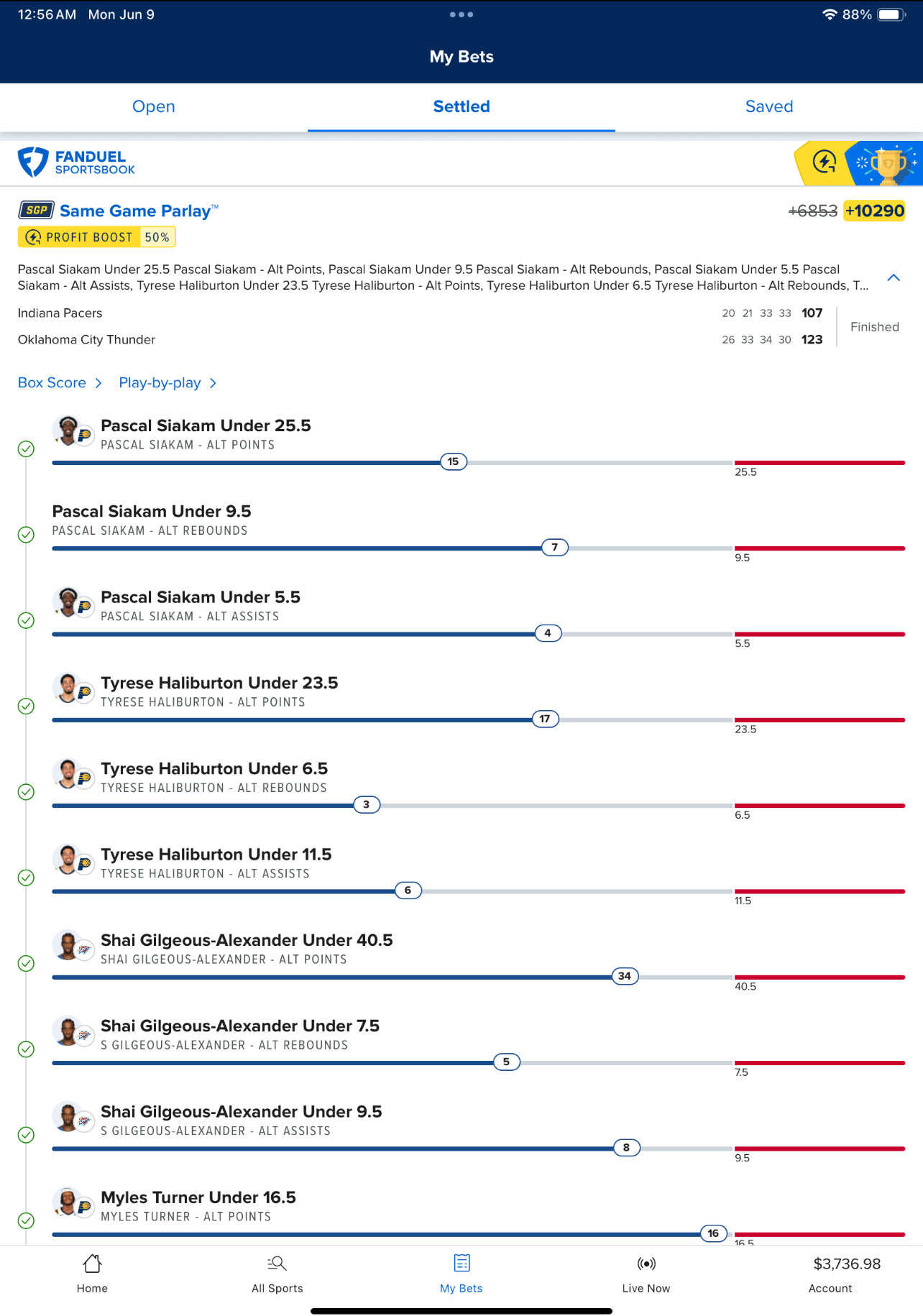
Task: Click checkmark beside Siakam Under 25.5
Action: click(26, 449)
